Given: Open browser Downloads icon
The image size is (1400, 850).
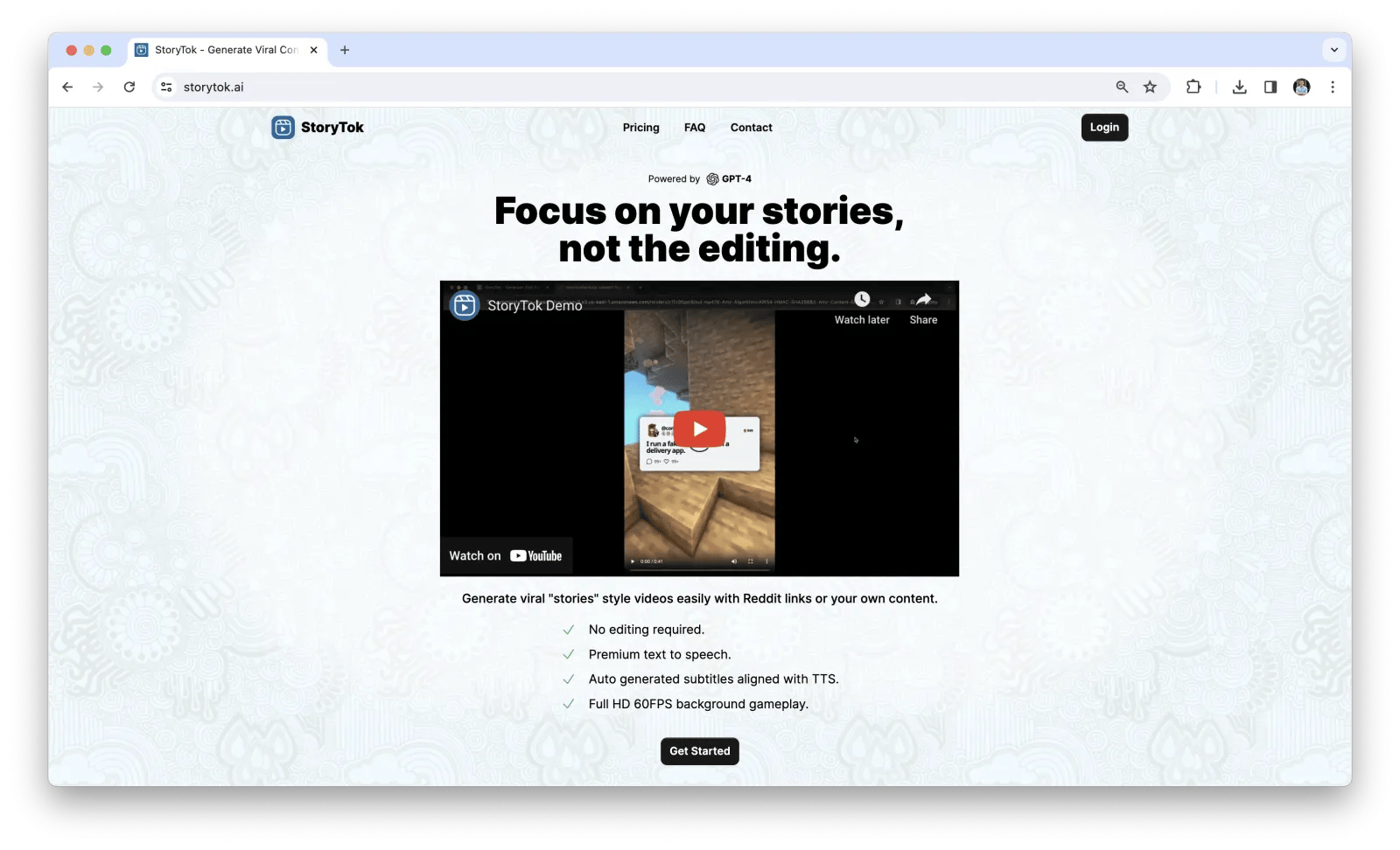Looking at the screenshot, I should pos(1239,87).
